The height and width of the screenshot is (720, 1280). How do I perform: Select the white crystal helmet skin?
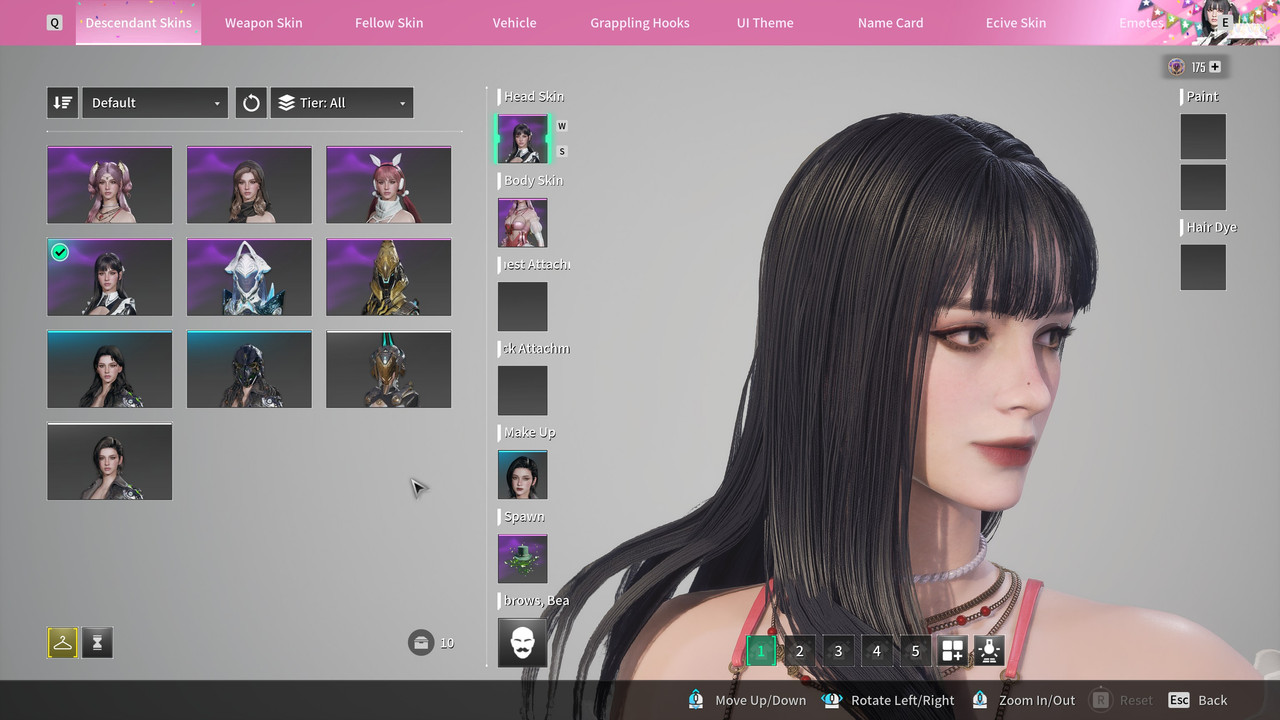click(x=249, y=277)
